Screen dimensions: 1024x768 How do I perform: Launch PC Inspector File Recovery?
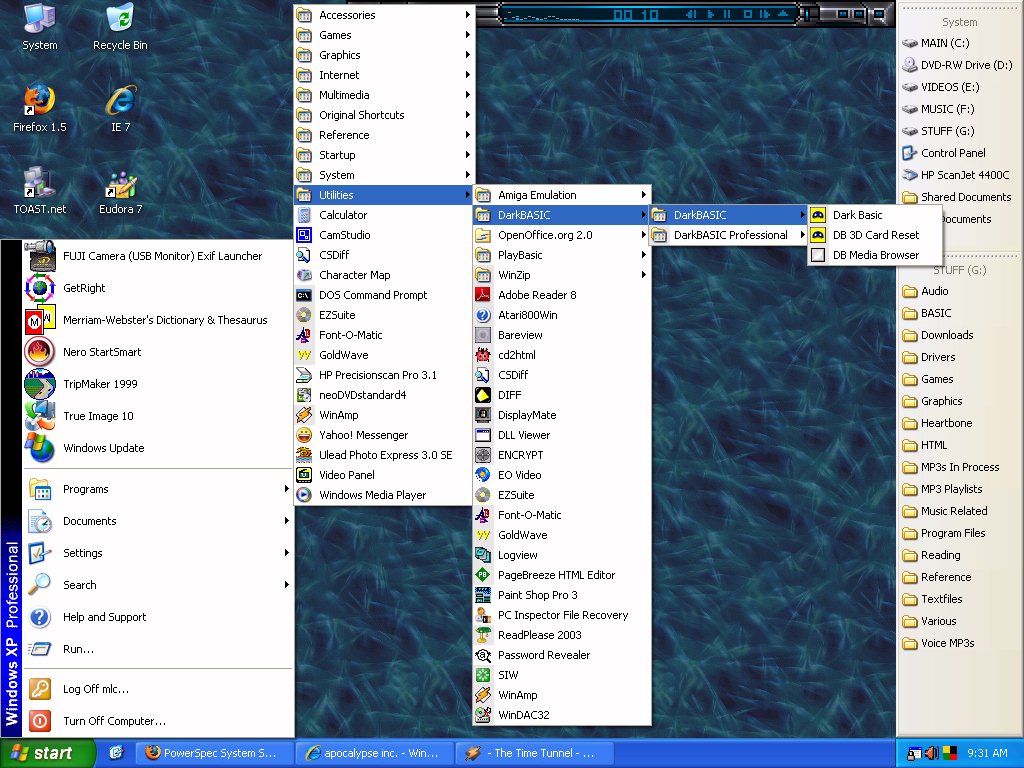562,615
